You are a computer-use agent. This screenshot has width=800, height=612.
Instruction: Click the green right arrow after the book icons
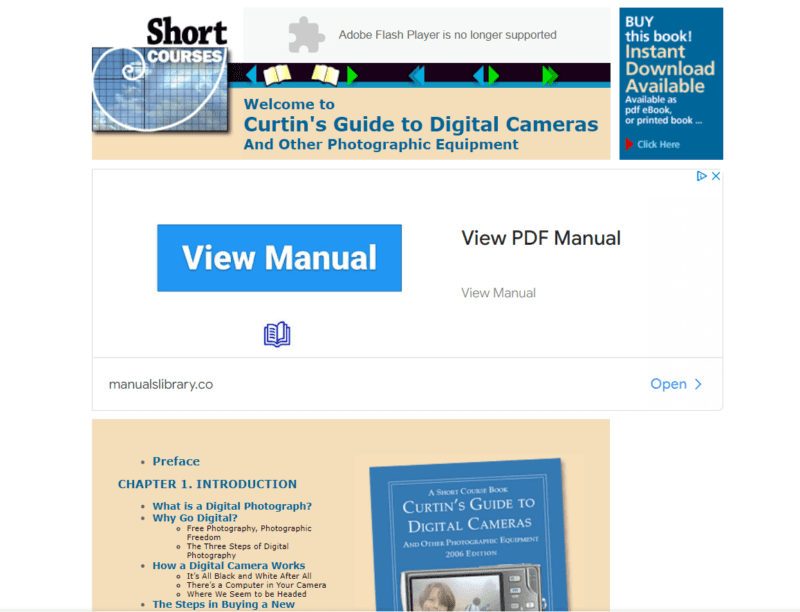(352, 75)
